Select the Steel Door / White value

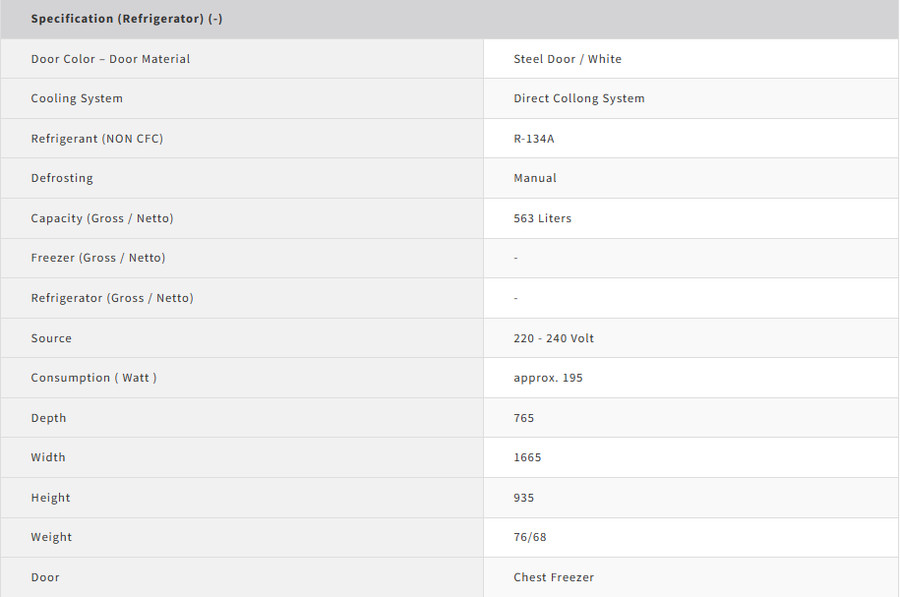pos(567,59)
